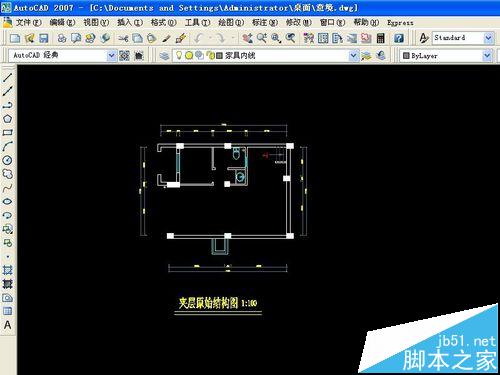Click the Save icon

coord(44,38)
